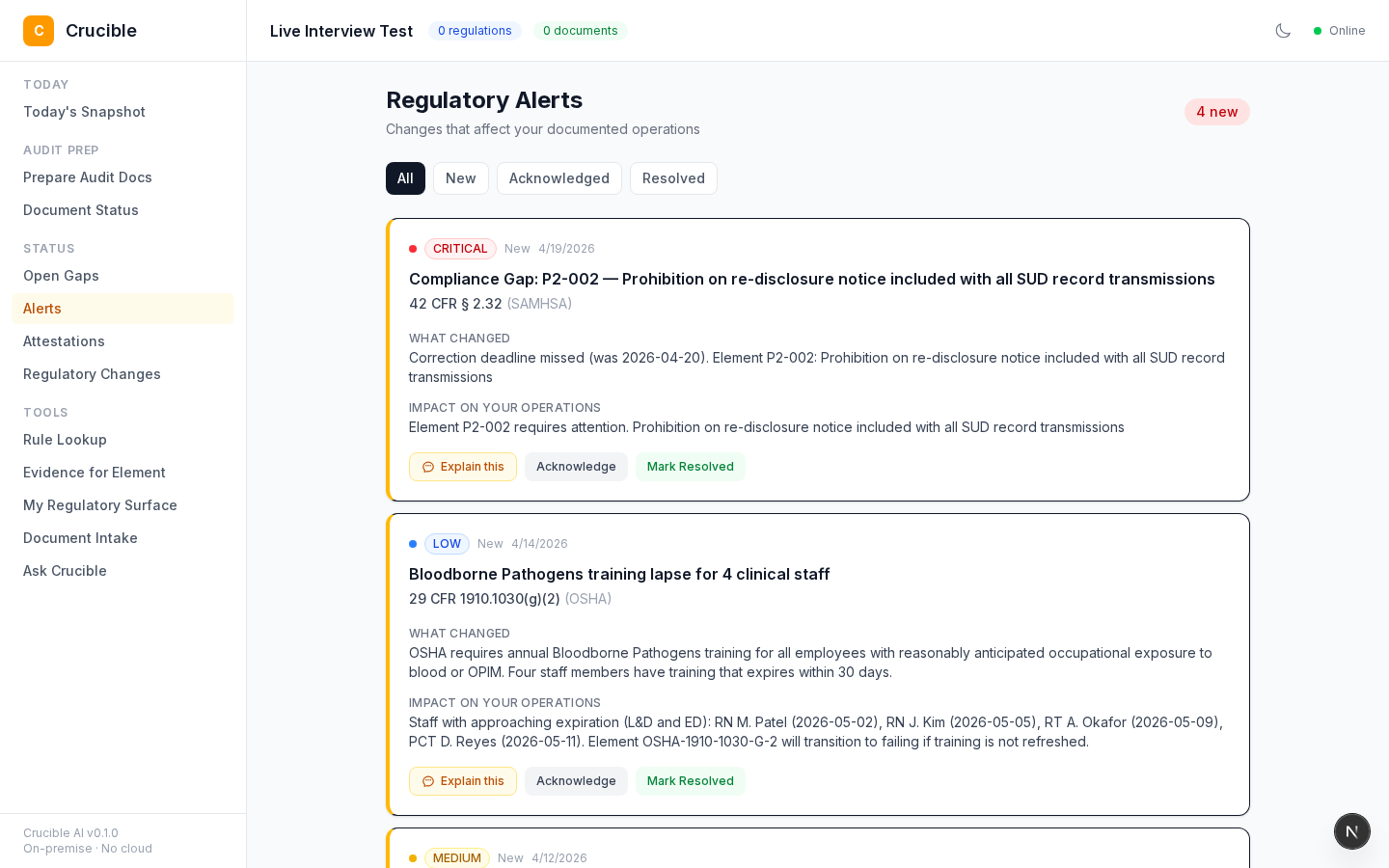Viewport: 1389px width, 868px height.
Task: Click the Online status indicator dot
Action: point(1318,31)
